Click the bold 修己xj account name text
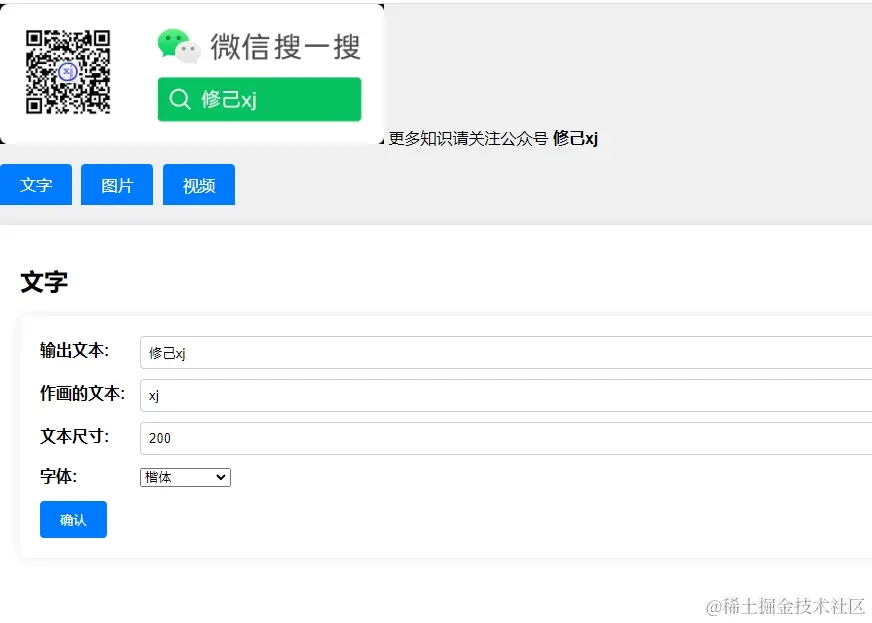The width and height of the screenshot is (872, 623). 575,138
